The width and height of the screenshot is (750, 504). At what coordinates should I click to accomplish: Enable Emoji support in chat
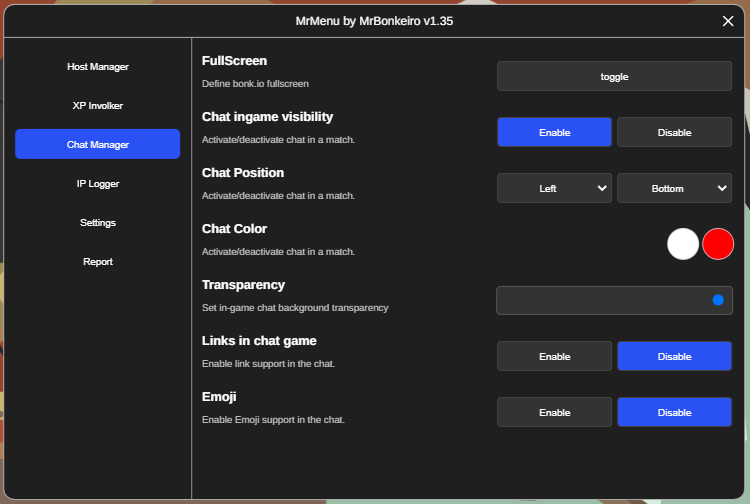(x=554, y=412)
